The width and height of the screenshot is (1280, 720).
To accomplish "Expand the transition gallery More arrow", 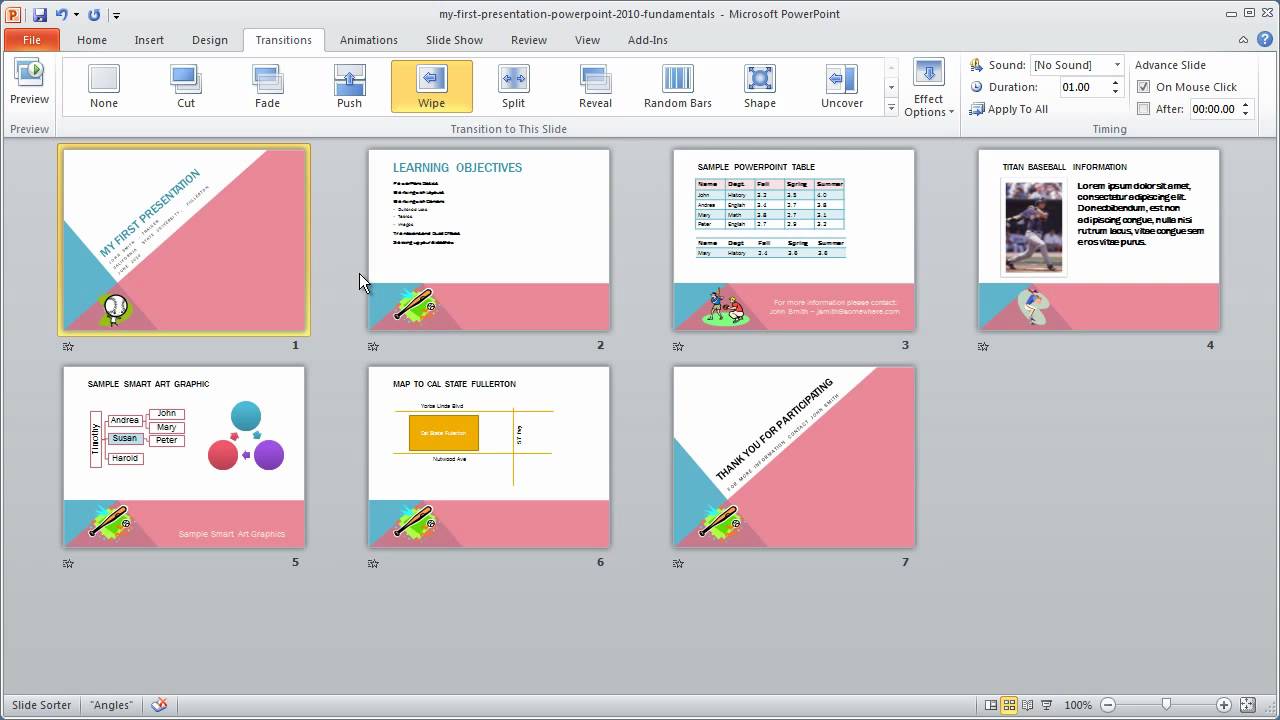I will [x=891, y=108].
